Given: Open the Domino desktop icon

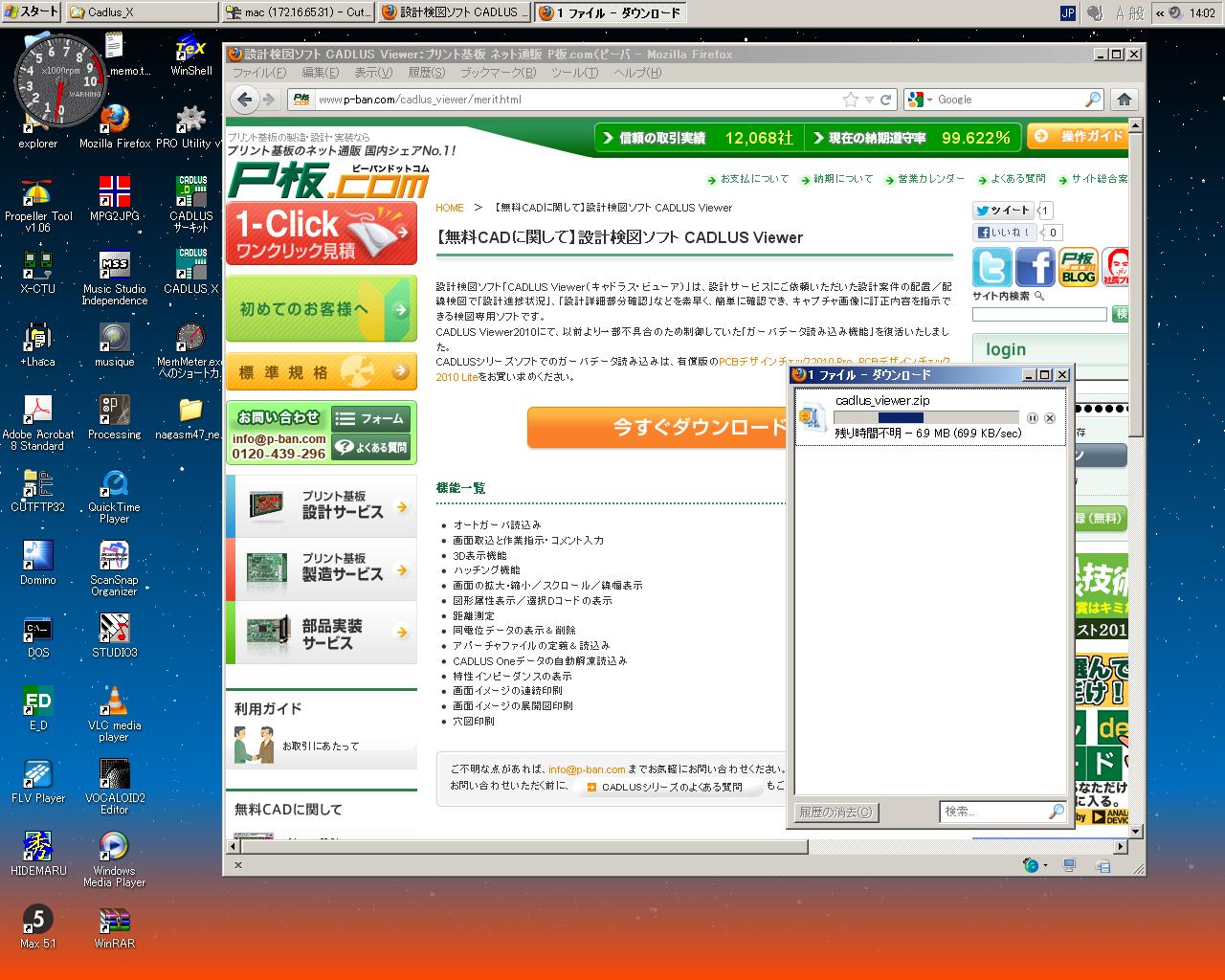Looking at the screenshot, I should tap(38, 563).
